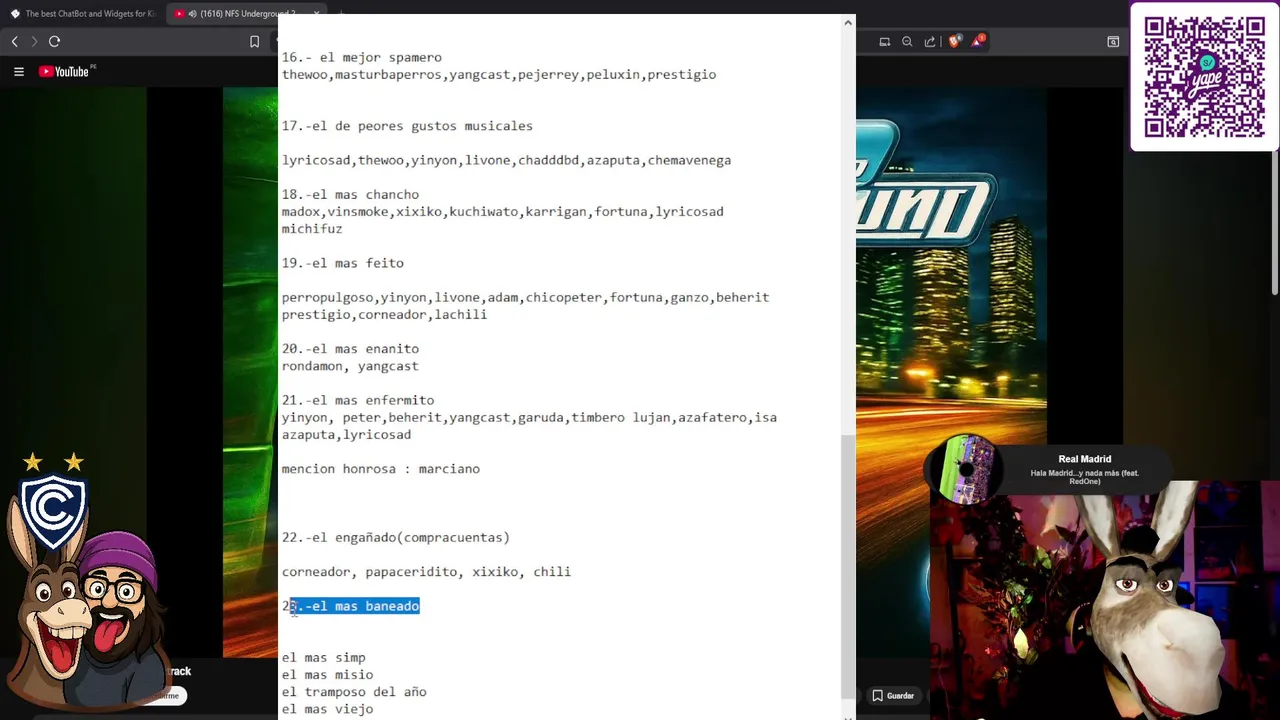
Task: Click the line 'el mas misio'
Action: click(327, 675)
